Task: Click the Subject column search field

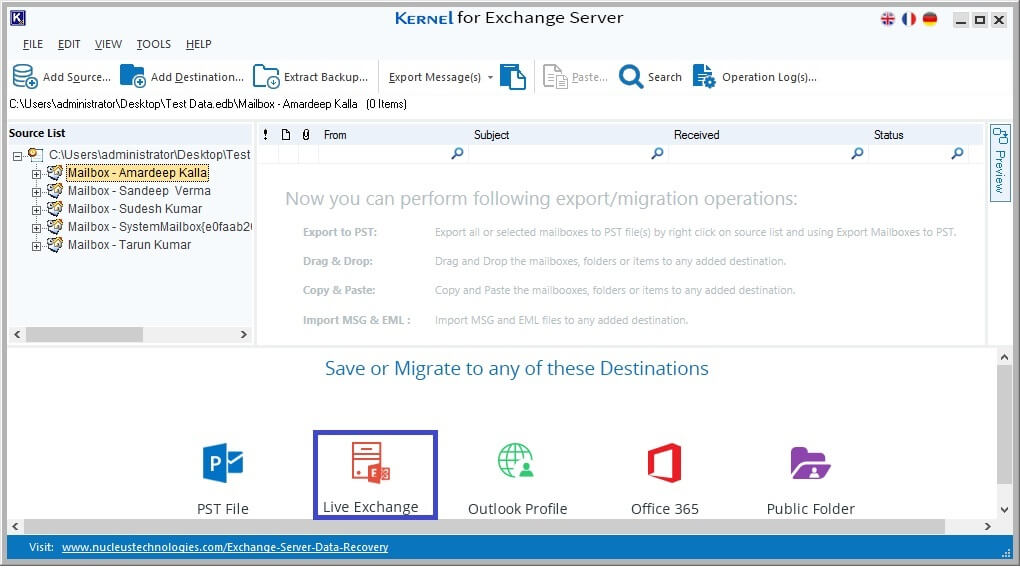Action: pyautogui.click(x=560, y=154)
